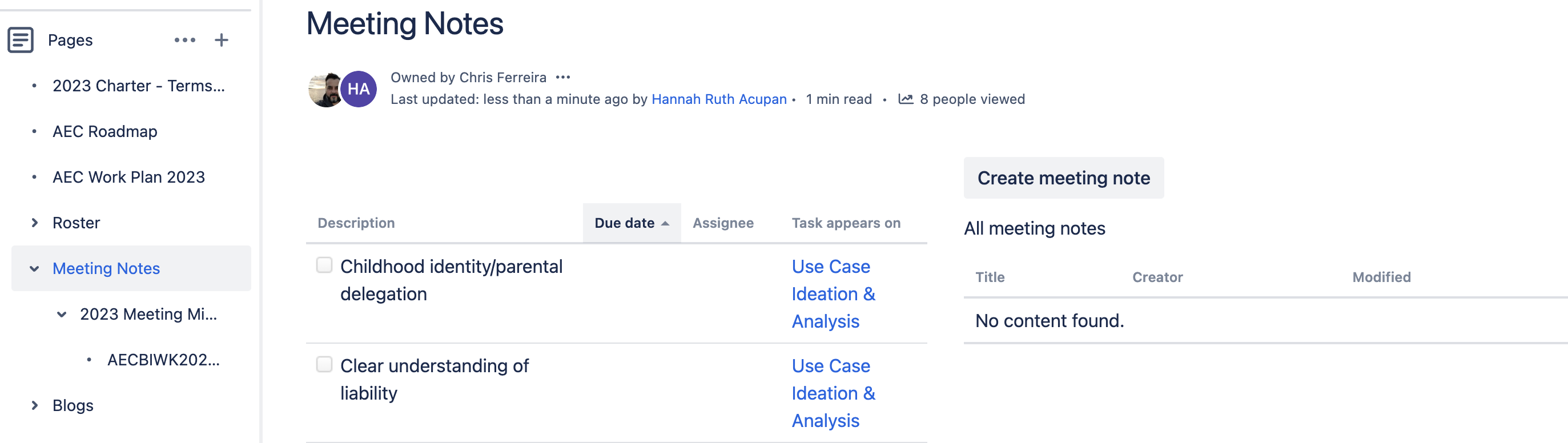Image resolution: width=1568 pixels, height=443 pixels.
Task: Click the Task appears on column header
Action: pyautogui.click(x=846, y=223)
